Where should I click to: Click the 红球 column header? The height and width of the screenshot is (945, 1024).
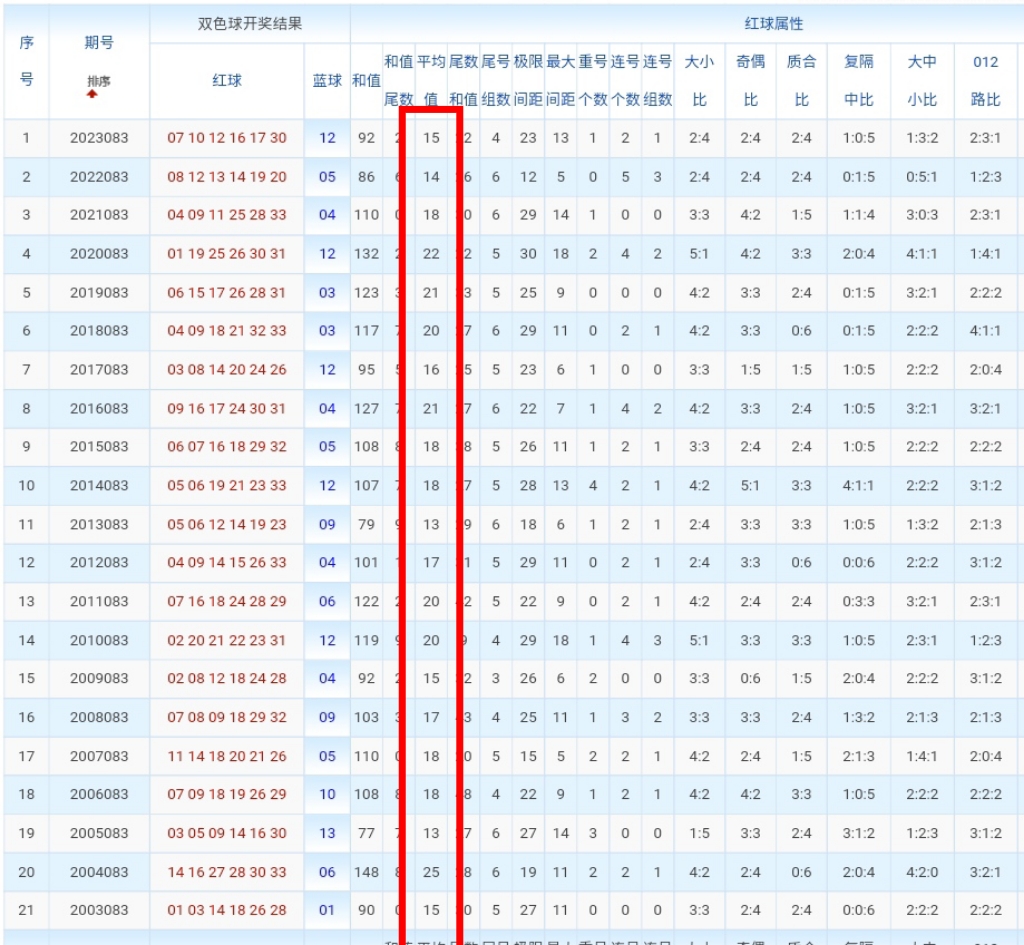coord(227,80)
